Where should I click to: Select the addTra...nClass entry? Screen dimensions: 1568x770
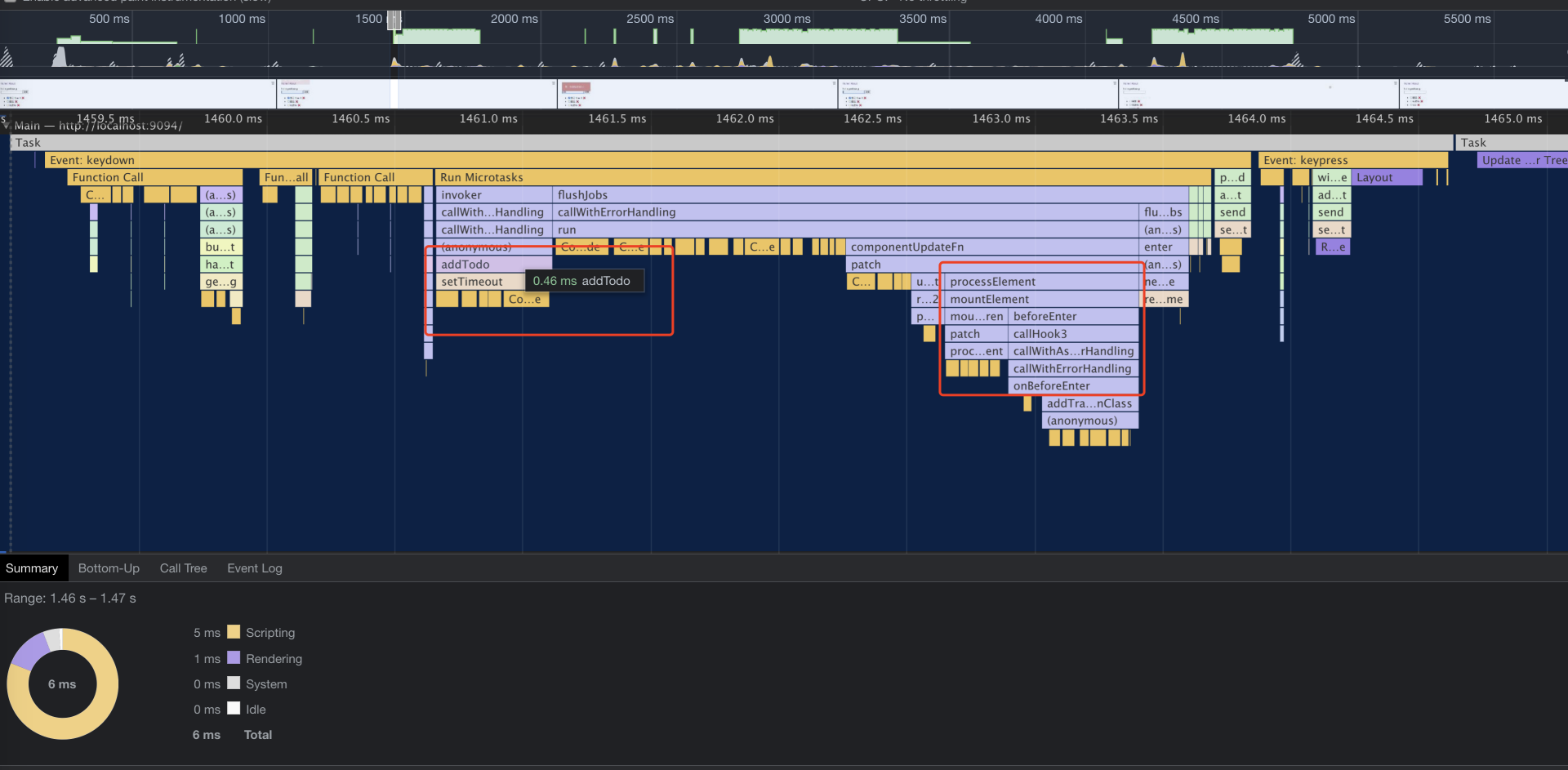tap(1090, 403)
